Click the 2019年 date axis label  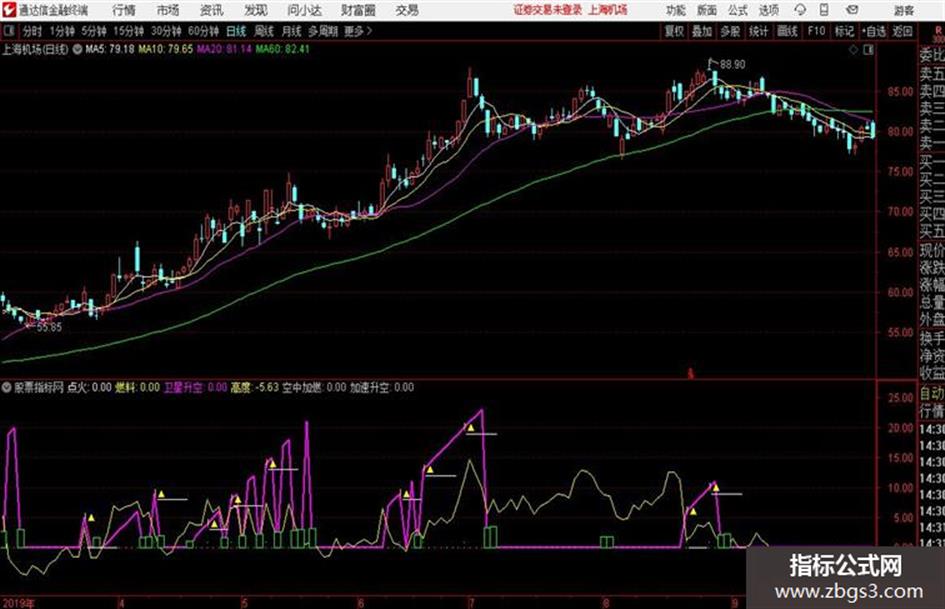[x=18, y=603]
